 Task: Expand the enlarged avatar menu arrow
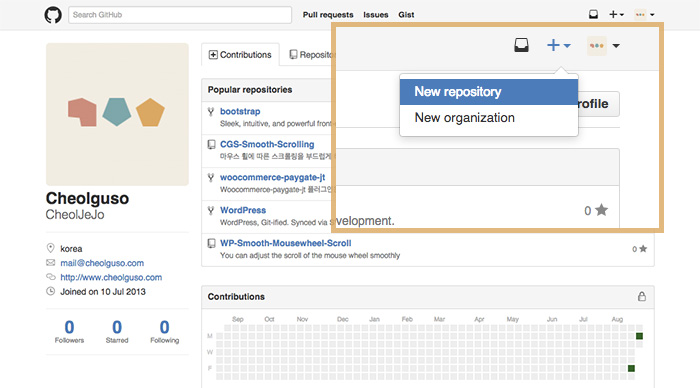616,46
